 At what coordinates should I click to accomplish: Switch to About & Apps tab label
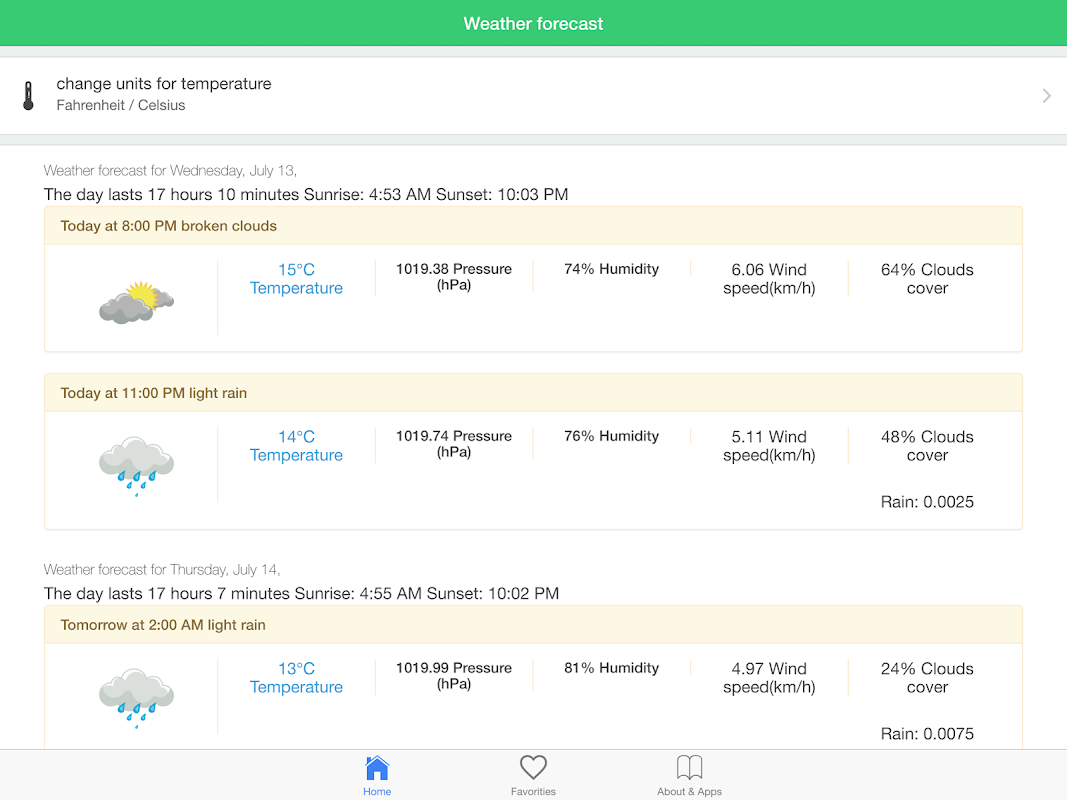click(689, 791)
